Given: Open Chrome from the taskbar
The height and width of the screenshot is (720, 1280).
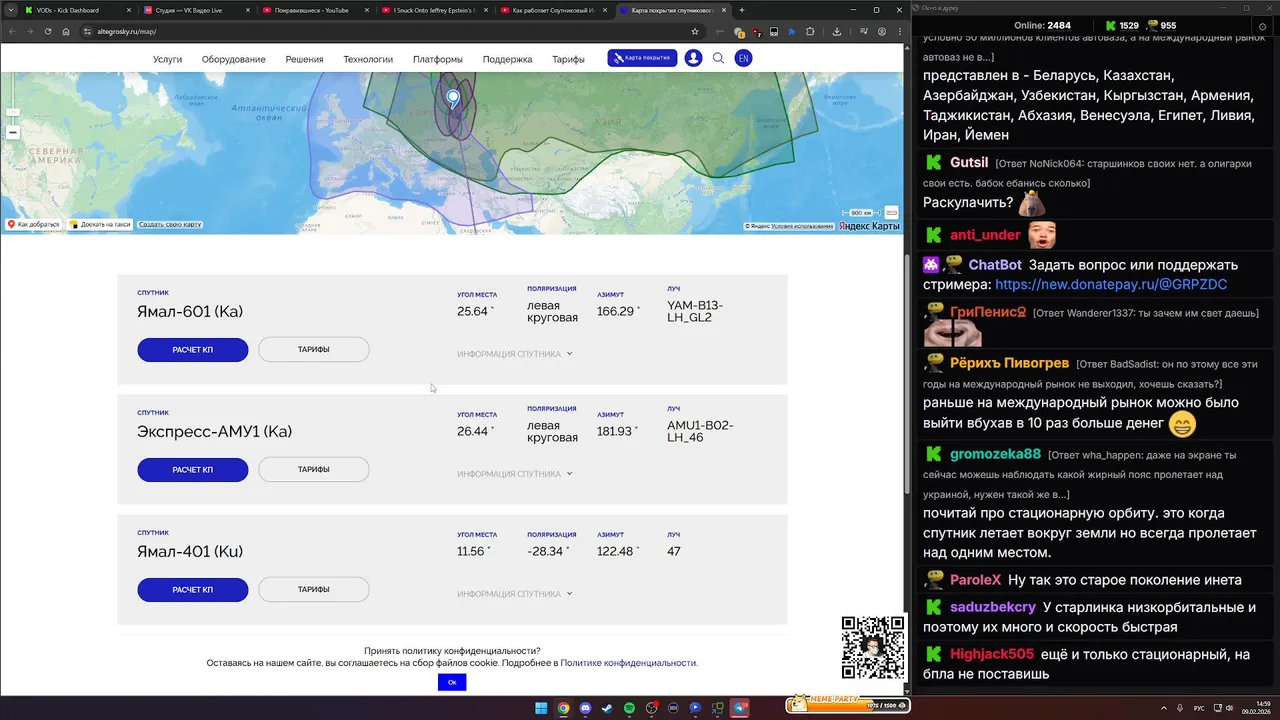Looking at the screenshot, I should pos(563,708).
